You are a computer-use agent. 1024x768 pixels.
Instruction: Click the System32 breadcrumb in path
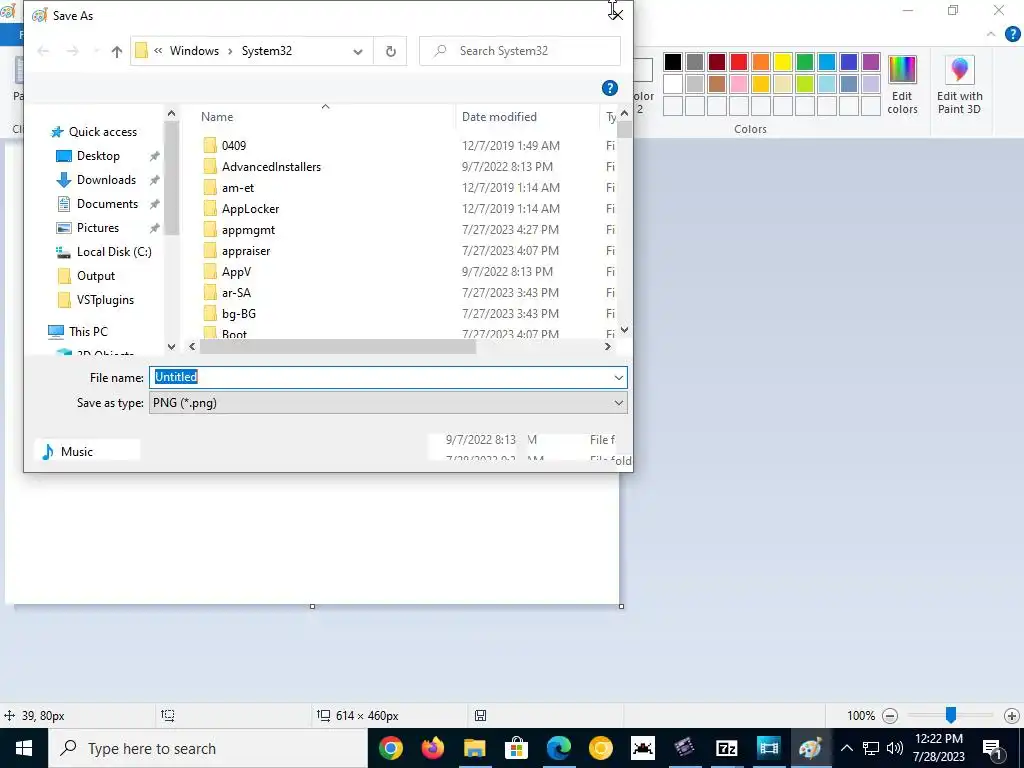tap(266, 51)
